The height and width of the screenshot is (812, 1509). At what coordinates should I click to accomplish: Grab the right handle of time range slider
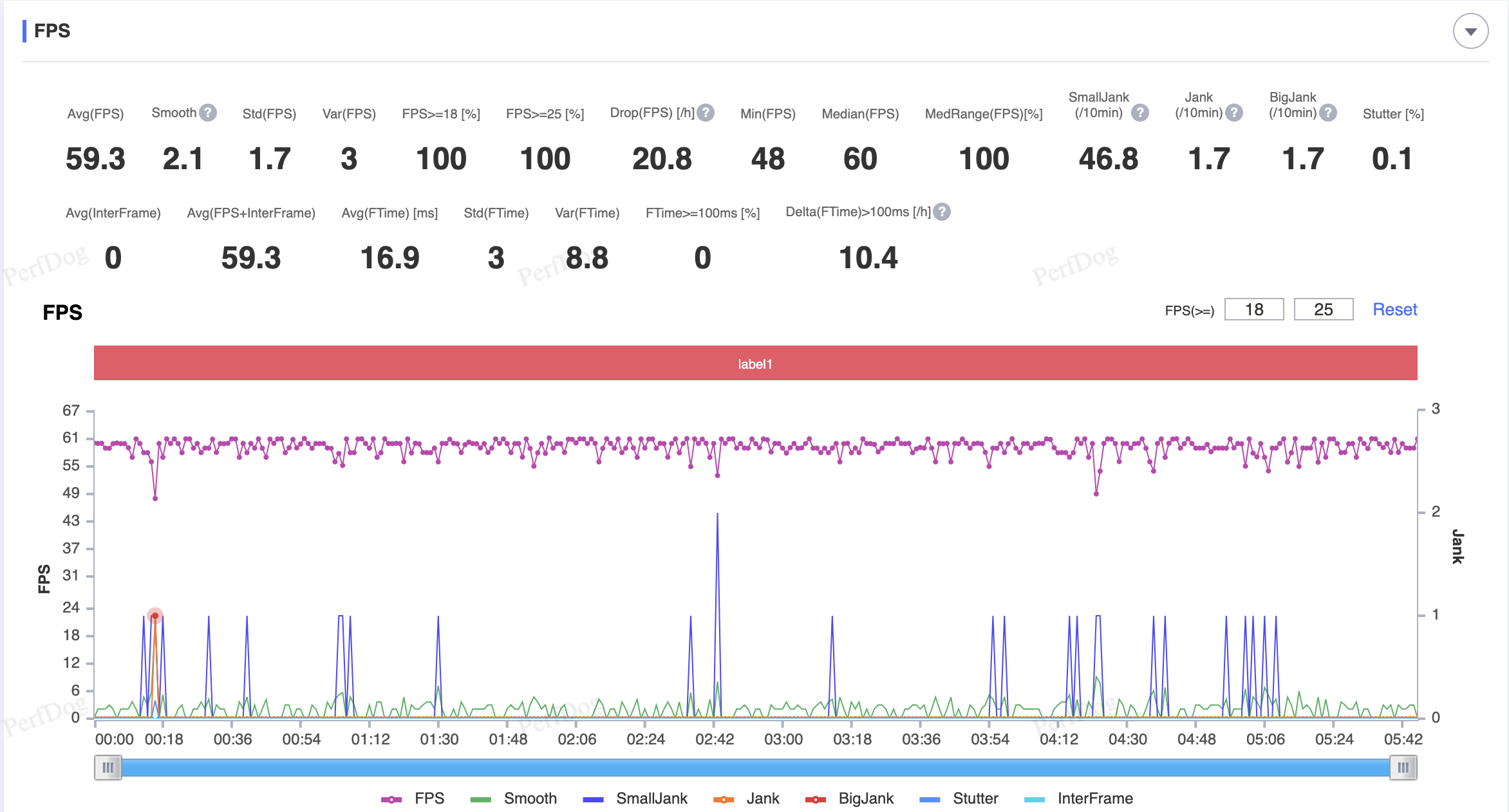[1403, 767]
